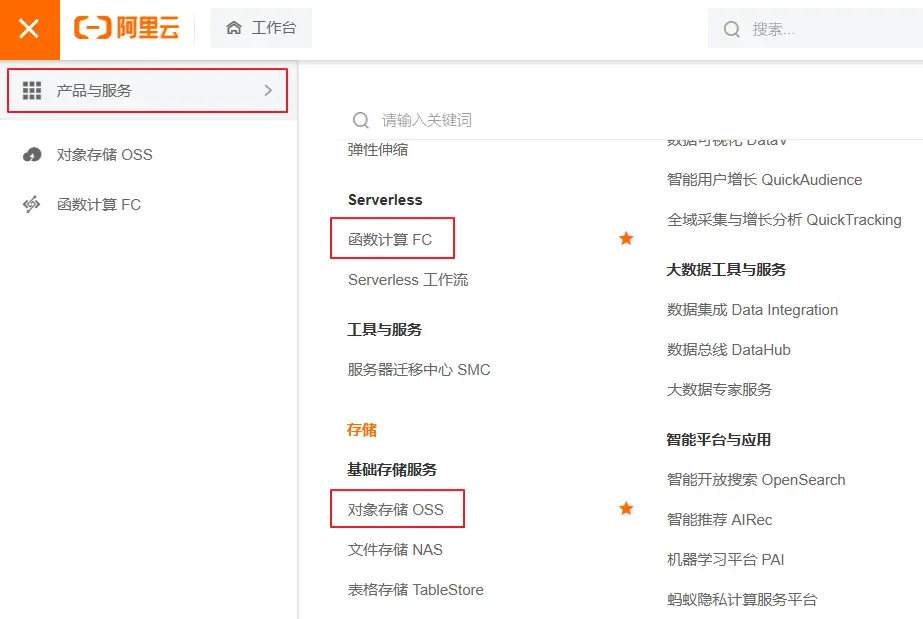Viewport: 923px width, 619px height.
Task: Open 大数据专家服务 link
Action: click(719, 390)
